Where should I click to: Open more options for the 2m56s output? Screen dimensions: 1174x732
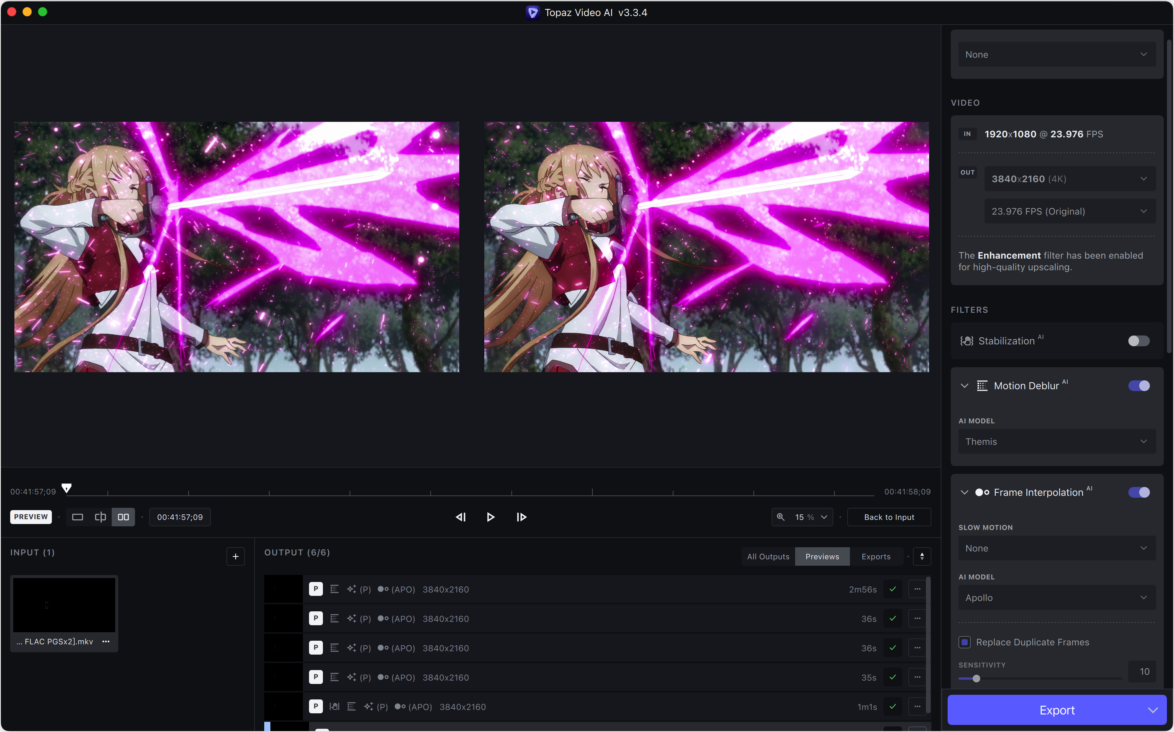[917, 590]
